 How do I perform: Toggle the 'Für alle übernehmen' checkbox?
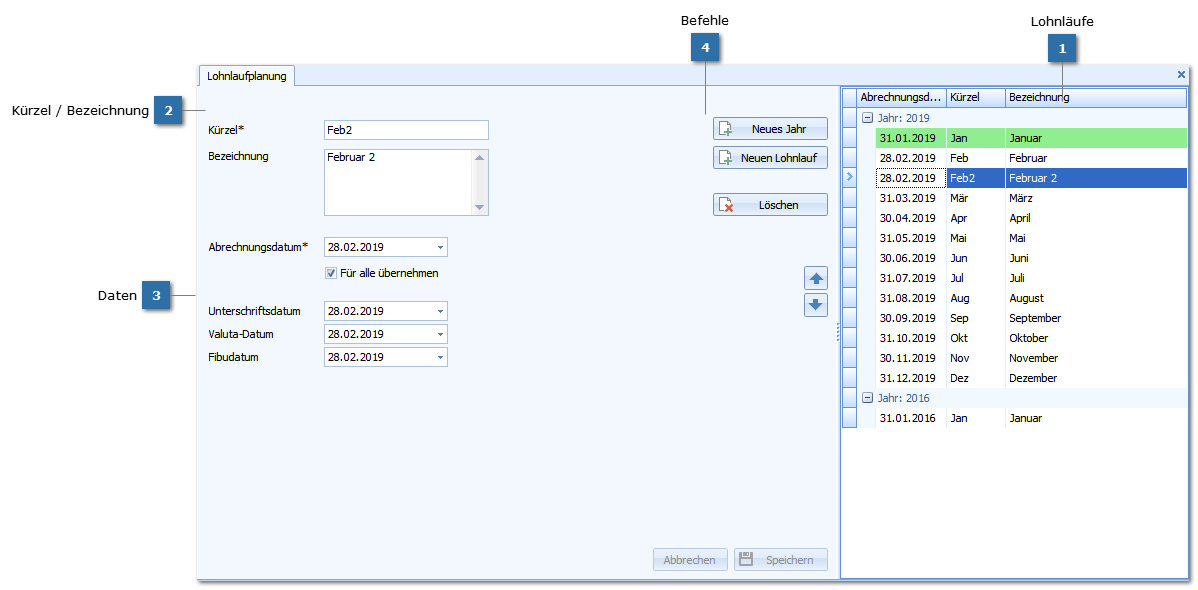point(331,273)
